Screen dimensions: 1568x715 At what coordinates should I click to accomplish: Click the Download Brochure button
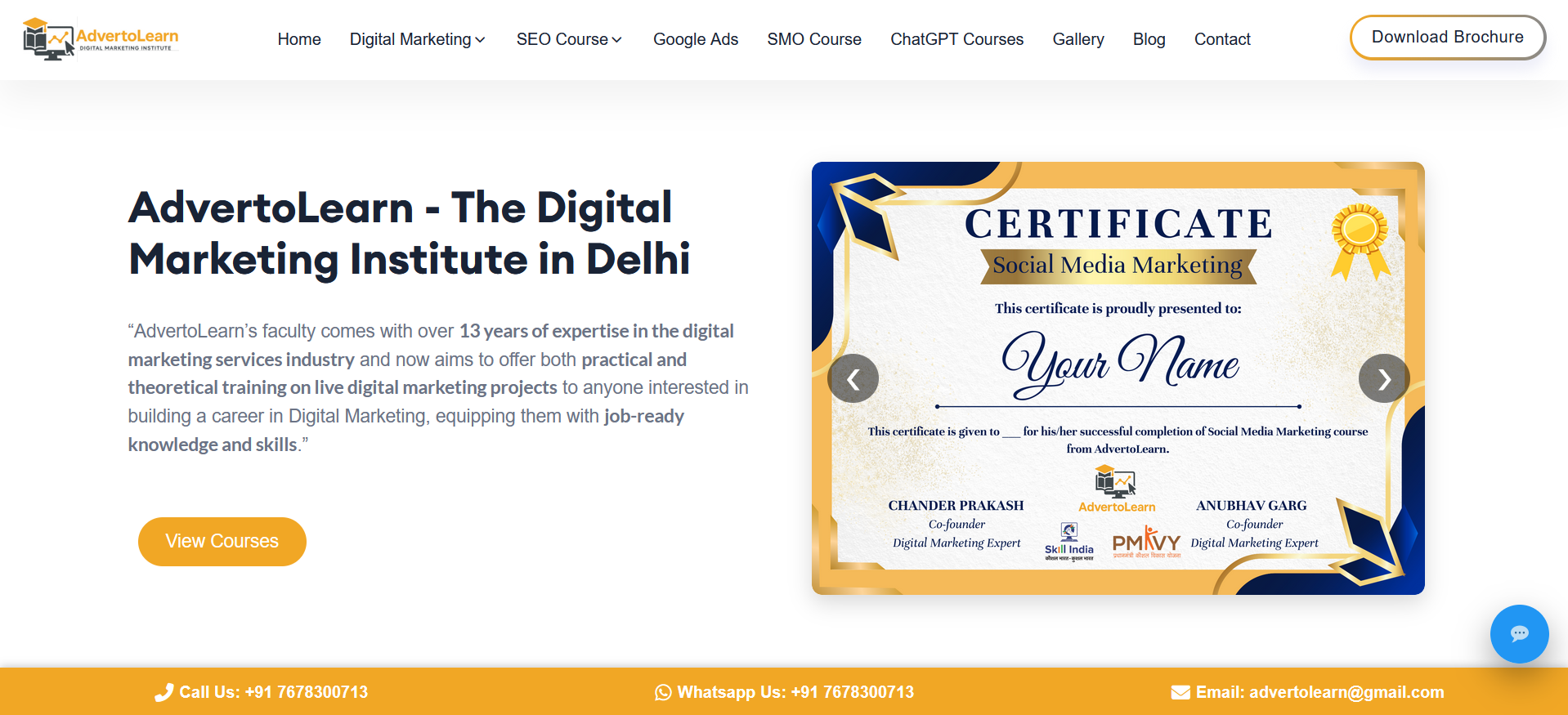[x=1447, y=37]
